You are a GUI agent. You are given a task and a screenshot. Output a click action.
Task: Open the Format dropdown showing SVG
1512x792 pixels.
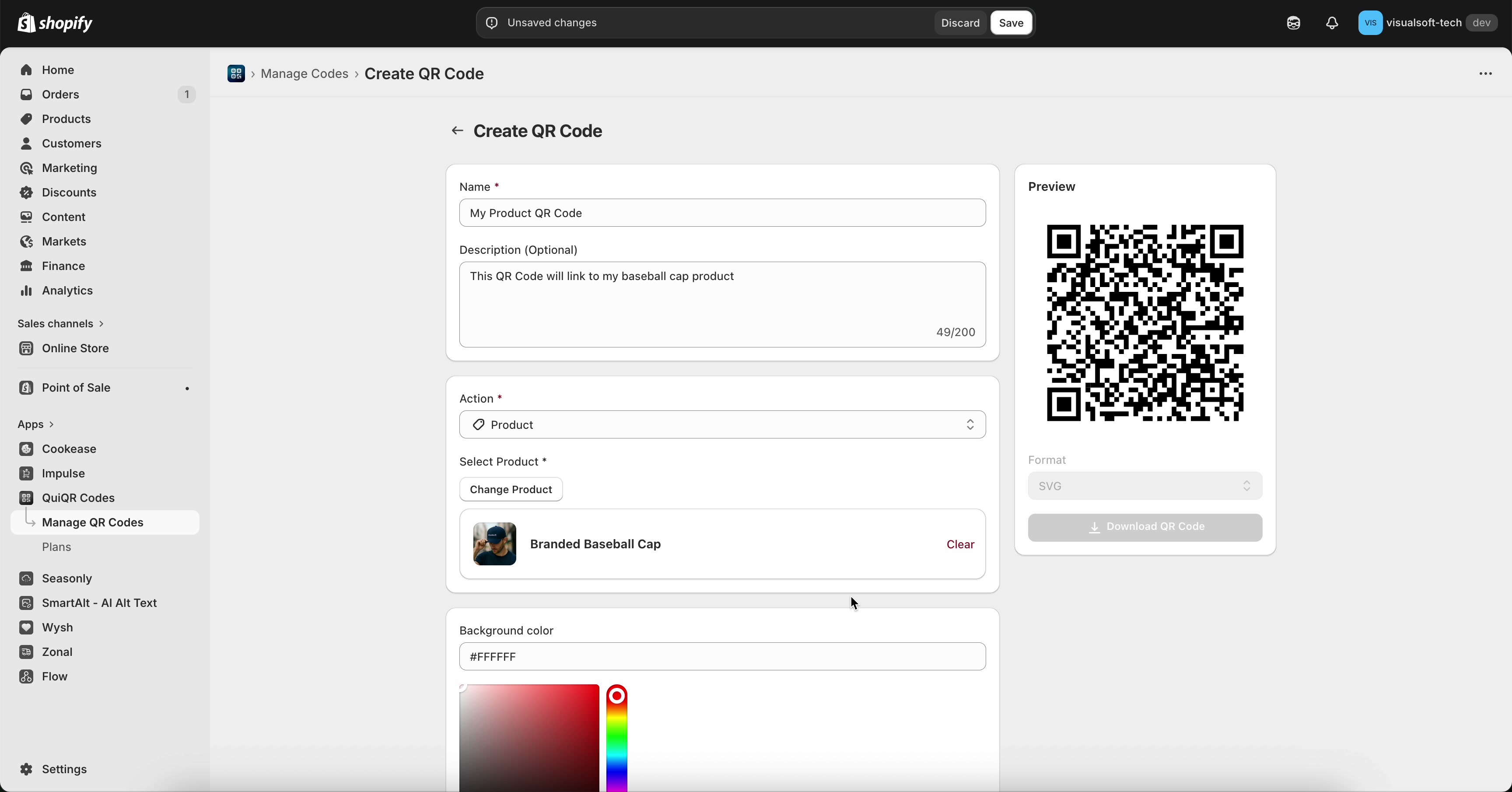1144,486
